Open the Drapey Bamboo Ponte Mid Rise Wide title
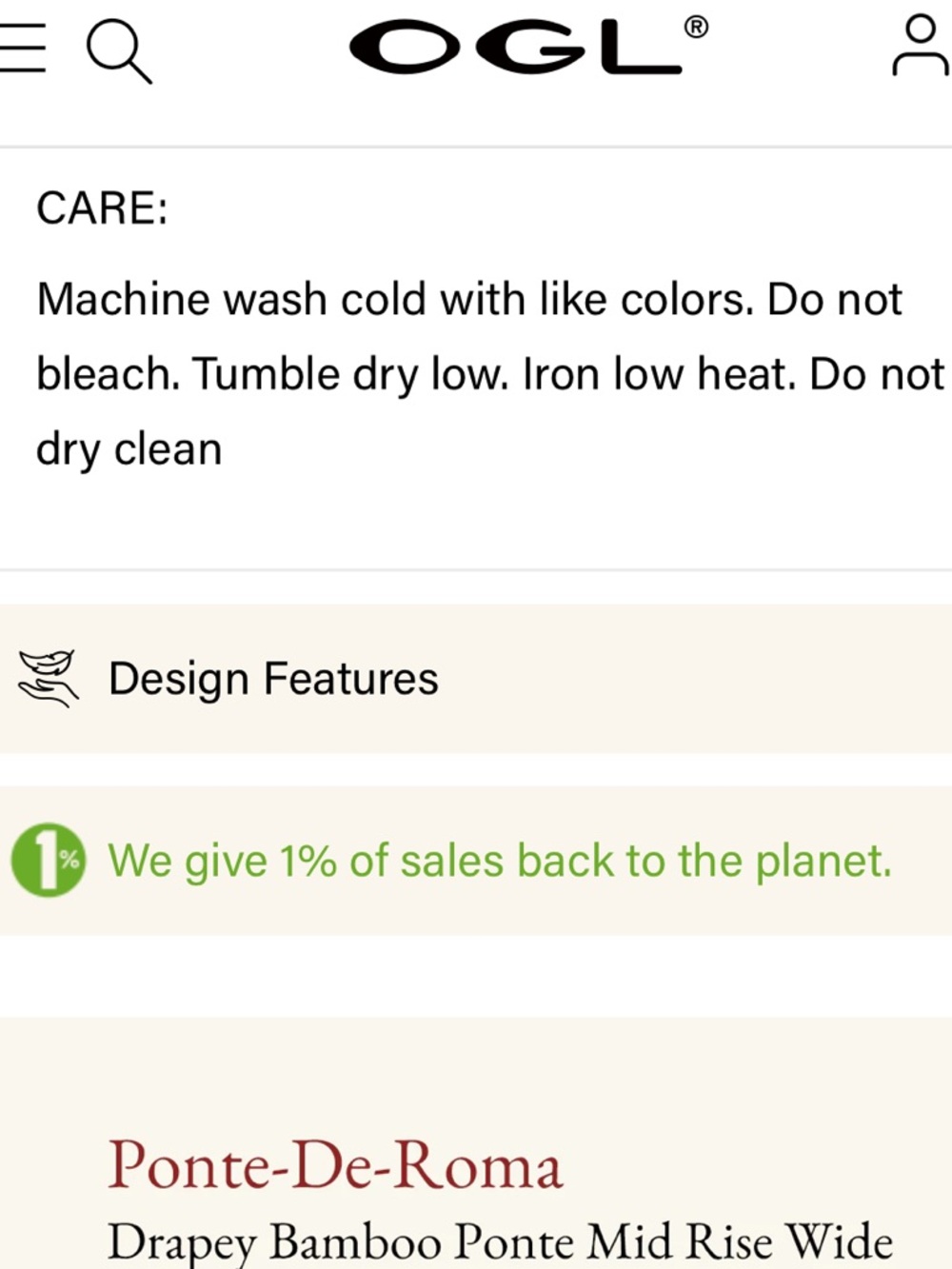The height and width of the screenshot is (1269, 952). [x=501, y=1242]
